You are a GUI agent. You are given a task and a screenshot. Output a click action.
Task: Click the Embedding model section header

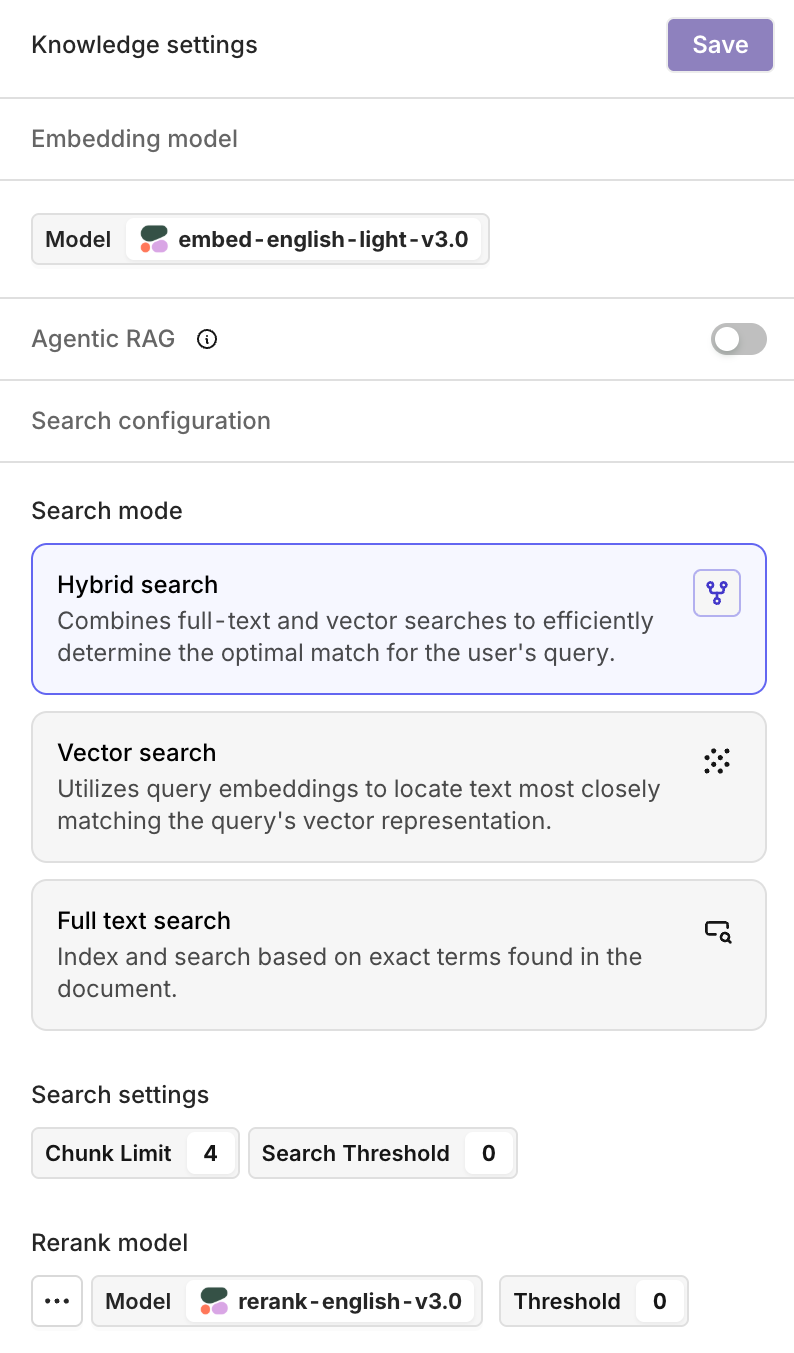tap(135, 139)
